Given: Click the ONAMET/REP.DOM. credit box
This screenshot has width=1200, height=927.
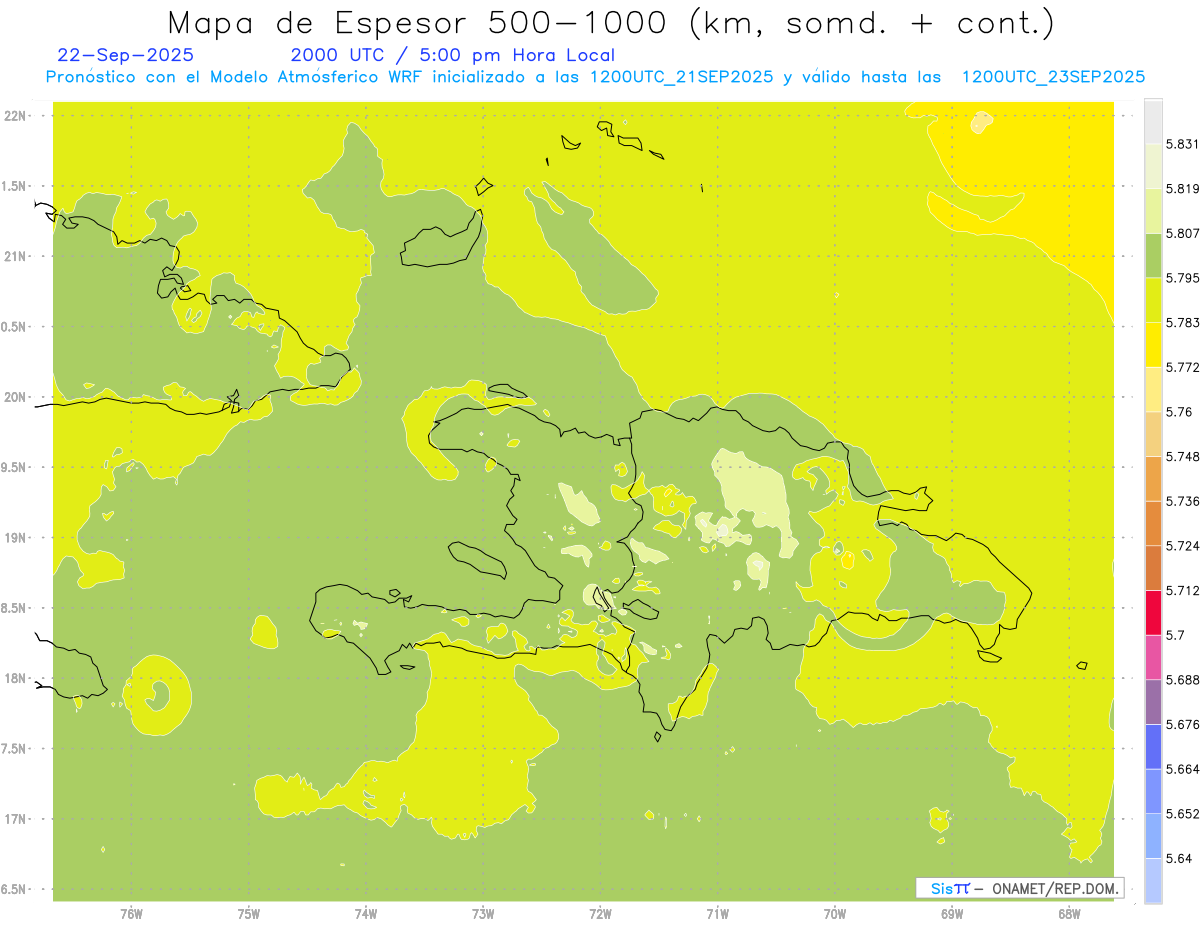Looking at the screenshot, I should (x=1019, y=888).
